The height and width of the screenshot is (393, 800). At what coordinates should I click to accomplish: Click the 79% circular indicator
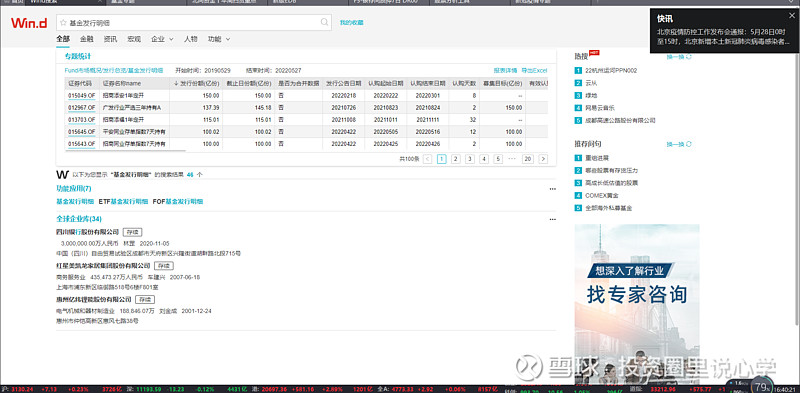761,386
